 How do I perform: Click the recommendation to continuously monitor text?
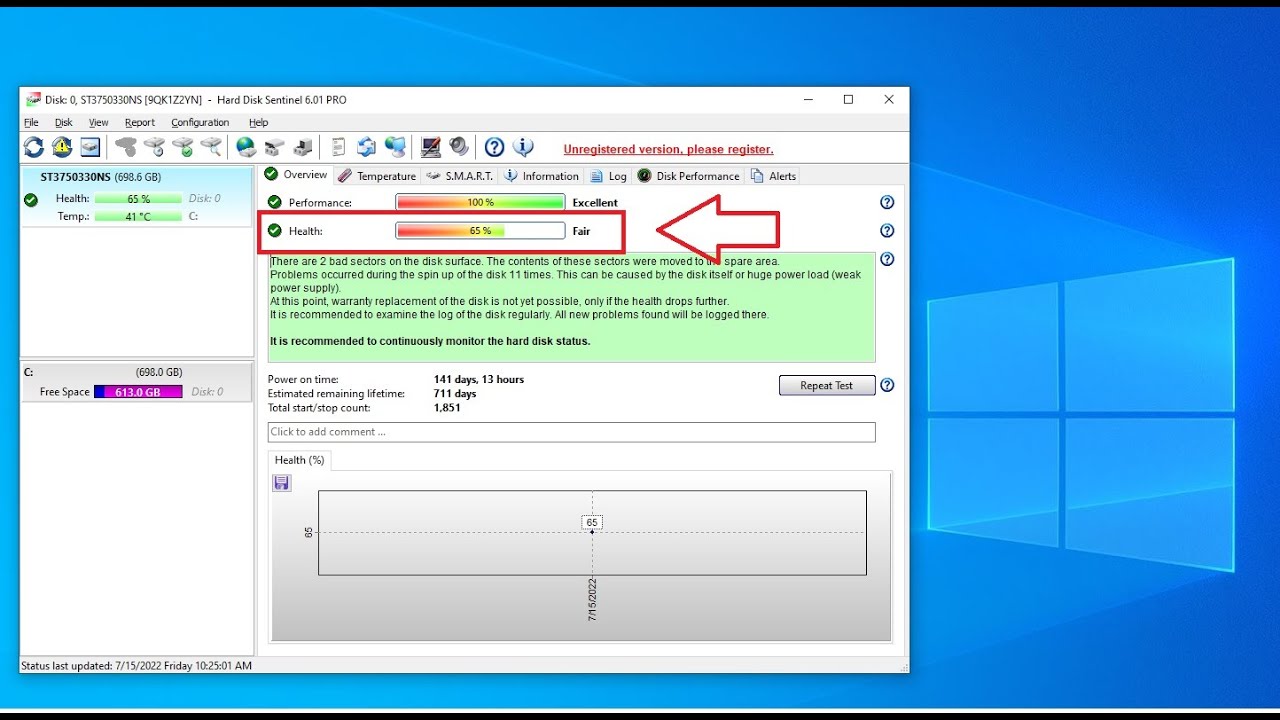[430, 341]
